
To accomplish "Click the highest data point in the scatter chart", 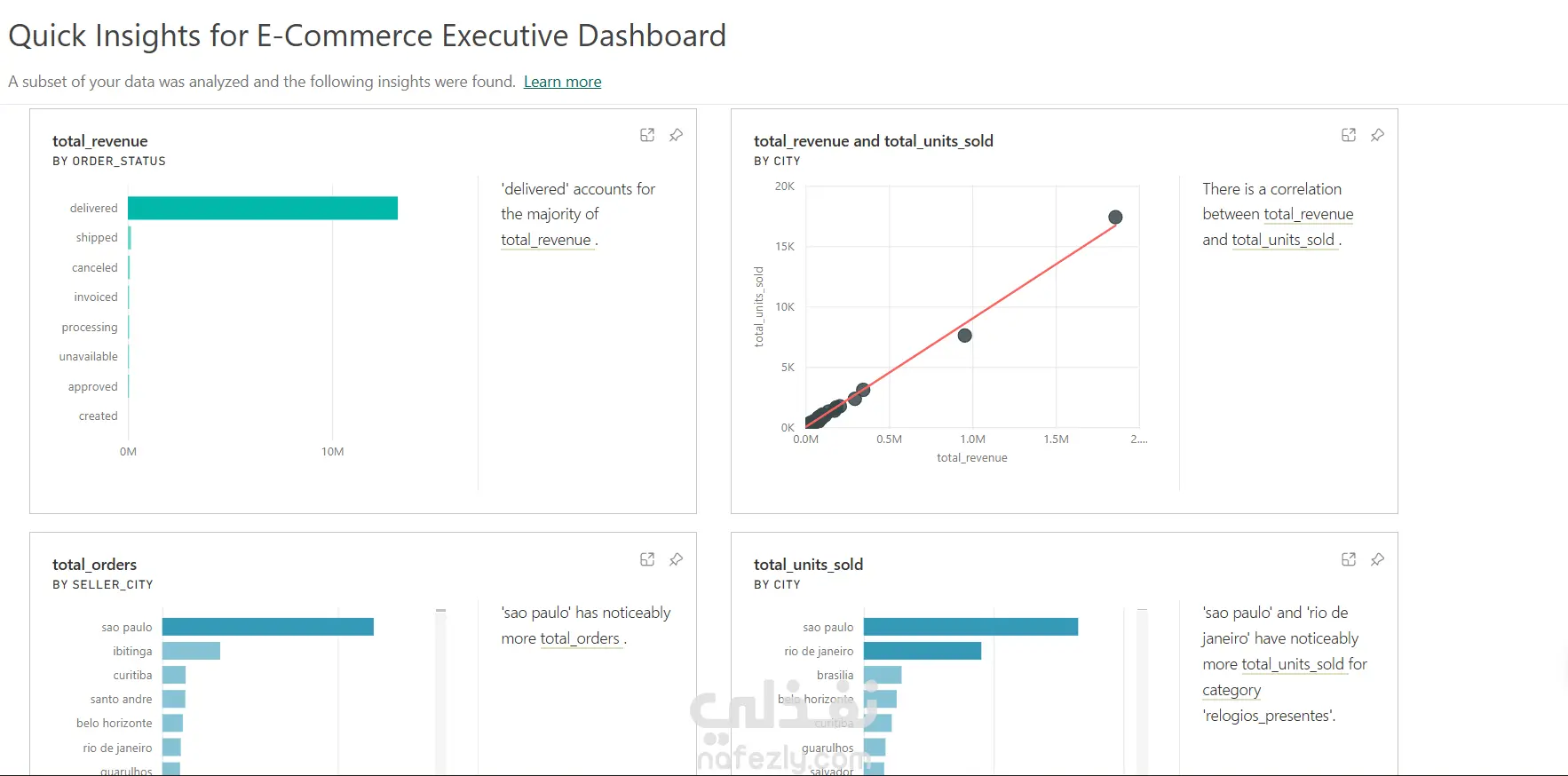I will point(1115,217).
